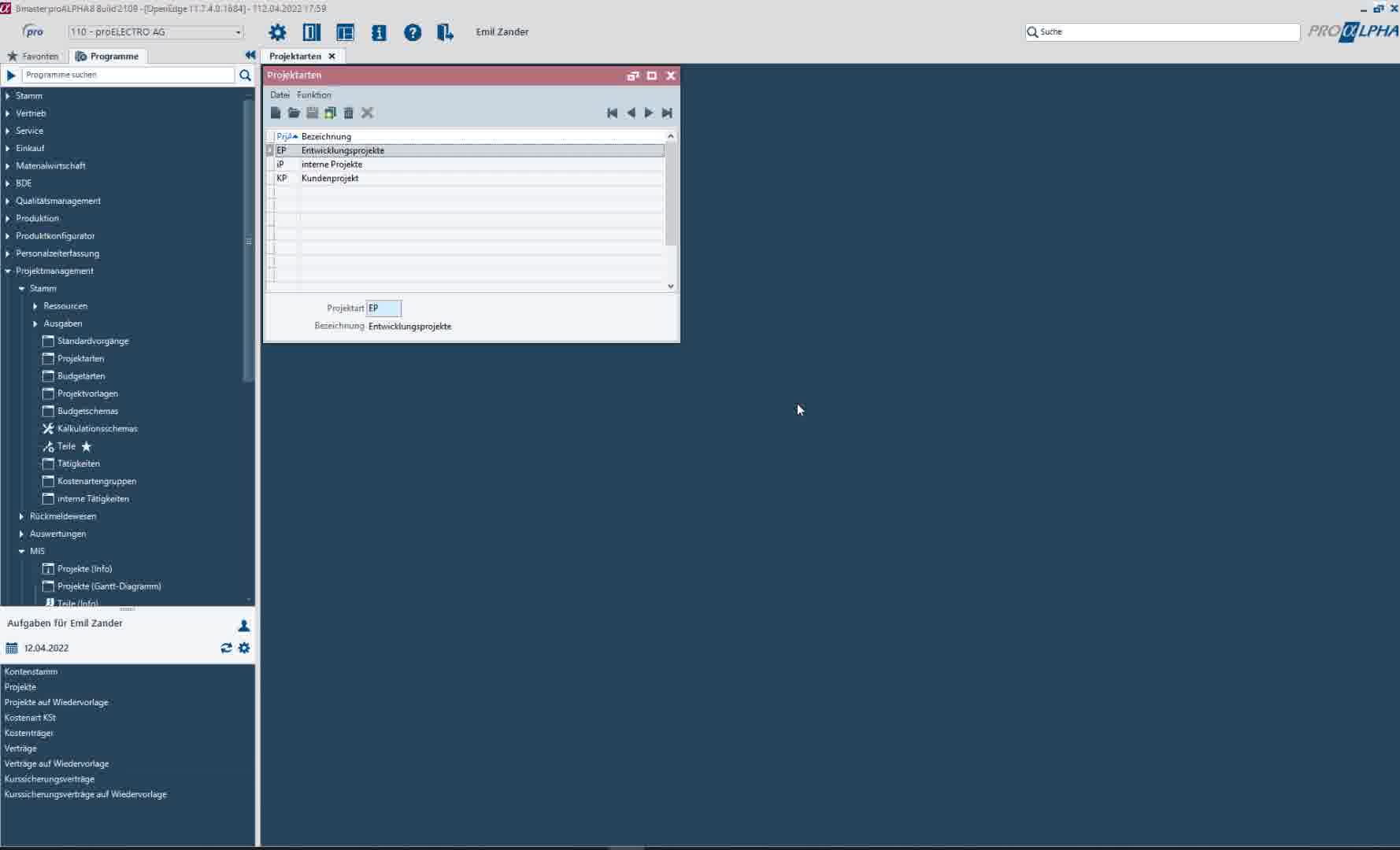This screenshot has width=1400, height=850.
Task: Open Verträge task entry
Action: [20, 748]
